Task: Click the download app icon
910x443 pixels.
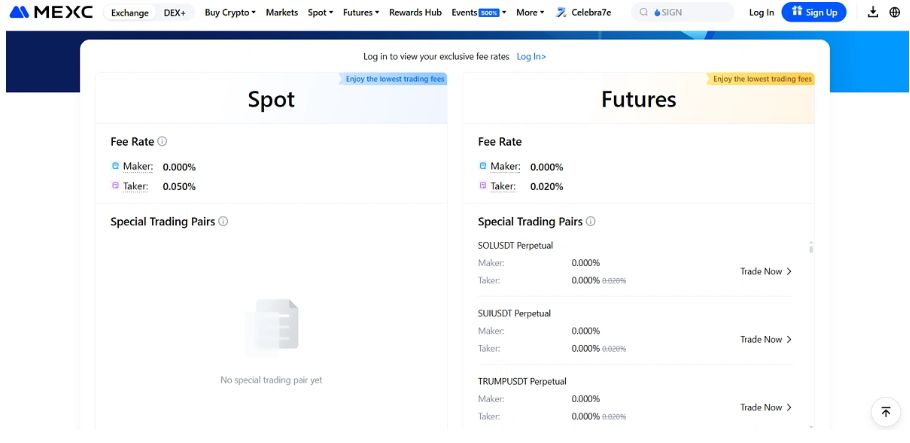Action: 872,13
